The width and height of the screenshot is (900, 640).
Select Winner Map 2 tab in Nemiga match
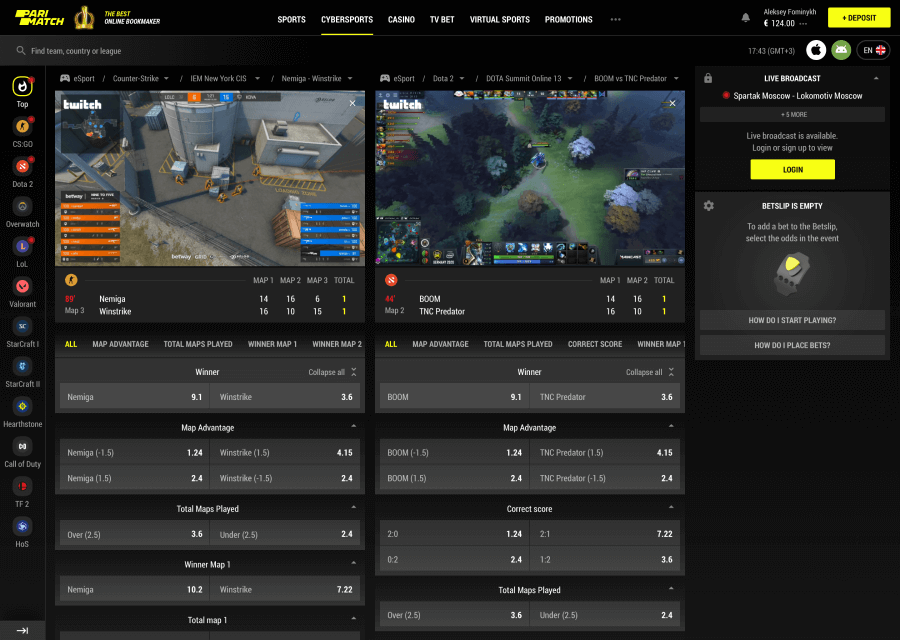337,344
